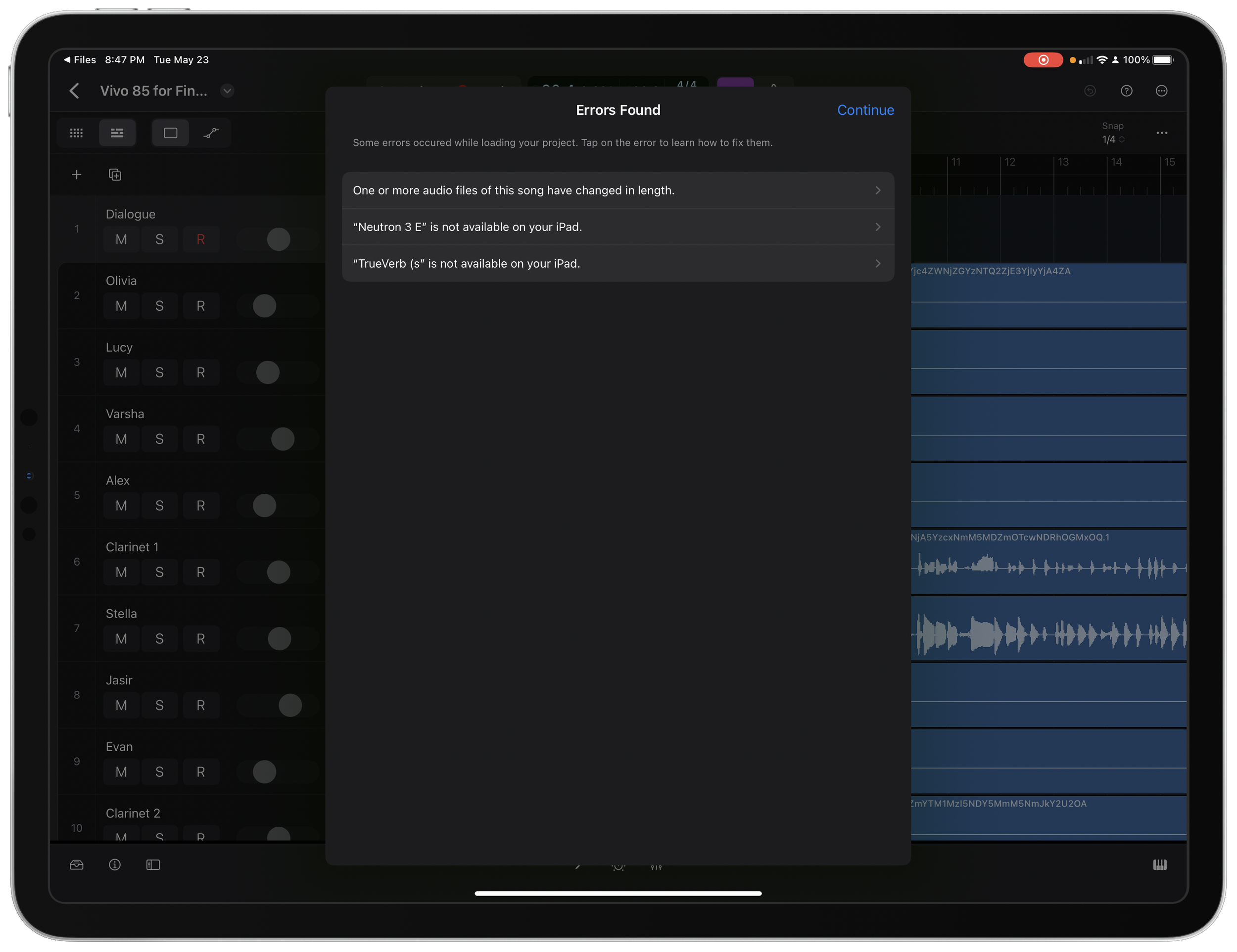Viewport: 1237px width, 952px height.
Task: Open the audio files changed length error
Action: pyautogui.click(x=618, y=190)
